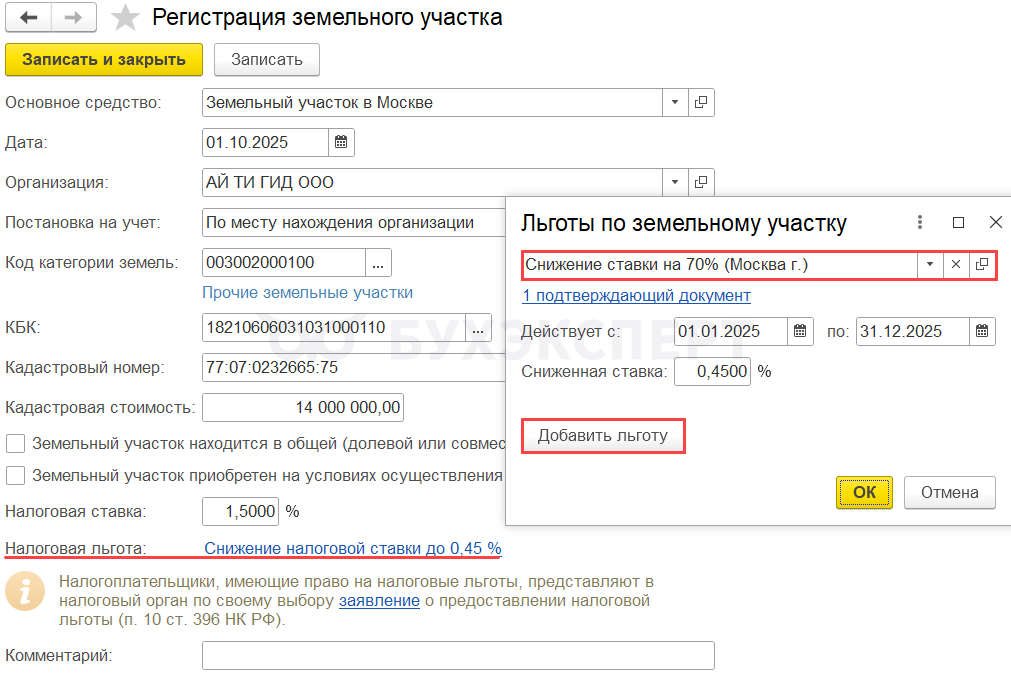Viewport: 1011px width, 683px height.
Task: Expand the Организация dropdown list
Action: [674, 182]
